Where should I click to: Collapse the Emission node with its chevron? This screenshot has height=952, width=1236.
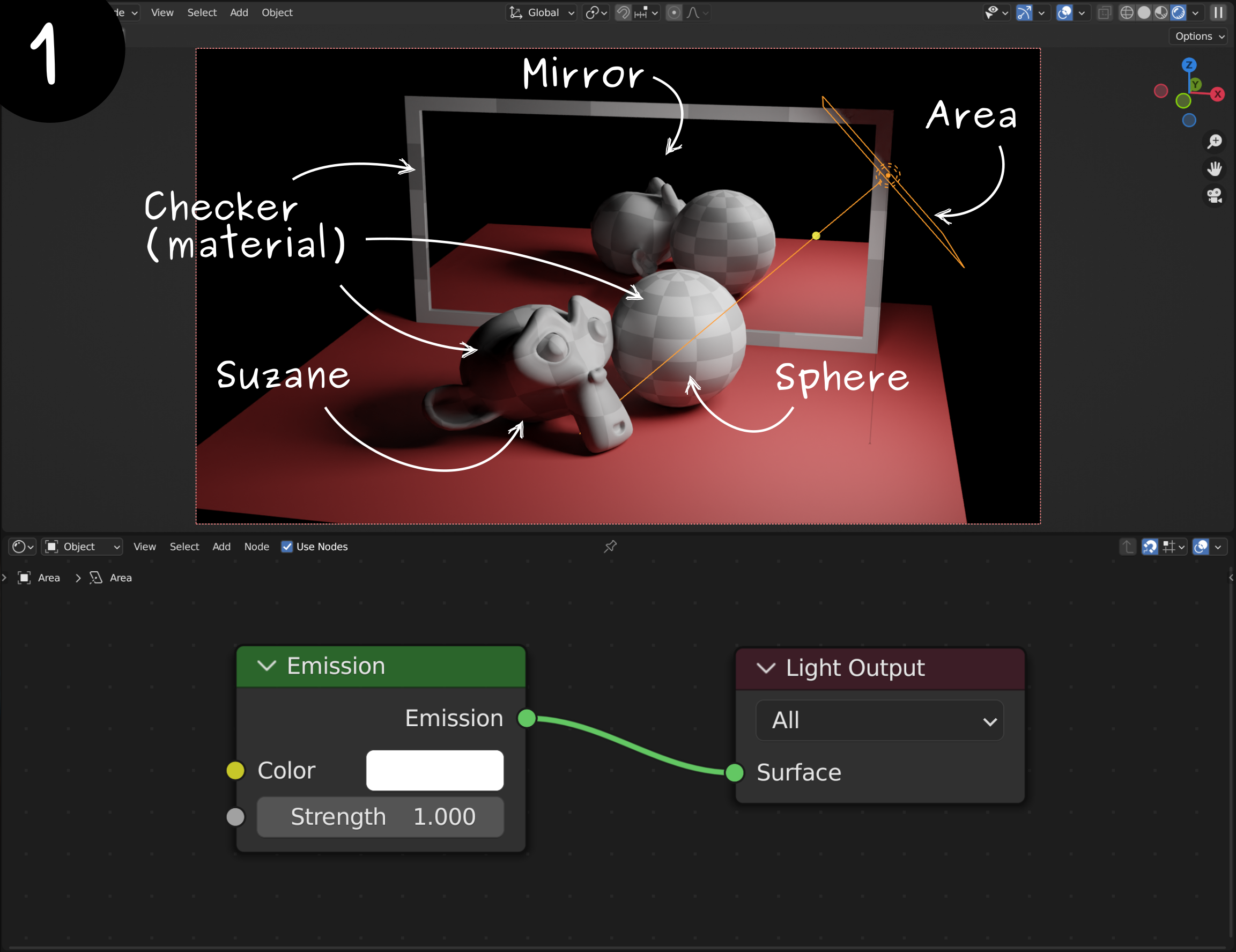[x=267, y=666]
